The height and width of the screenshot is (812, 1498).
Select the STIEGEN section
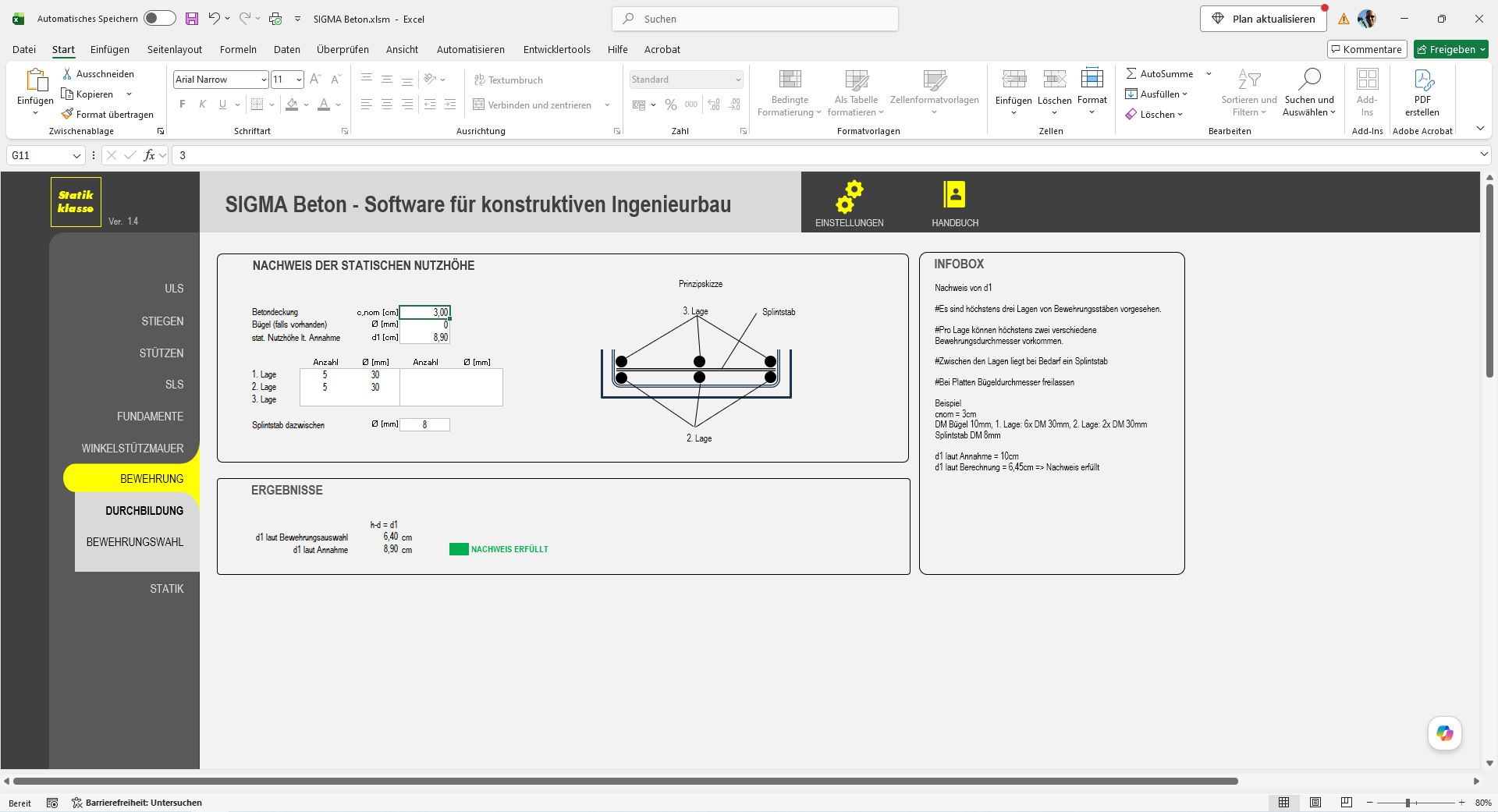tap(162, 321)
